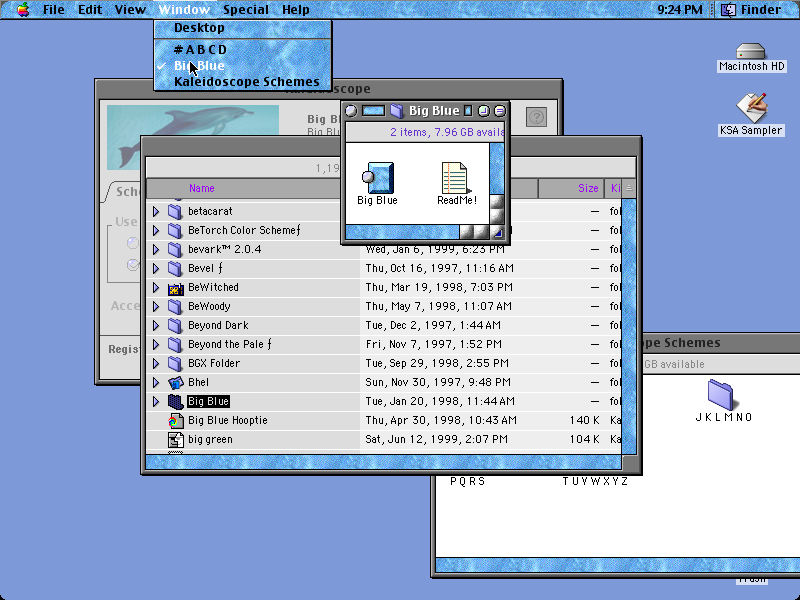Select the J K L M N O folder icon
The image size is (800, 600).
720,394
